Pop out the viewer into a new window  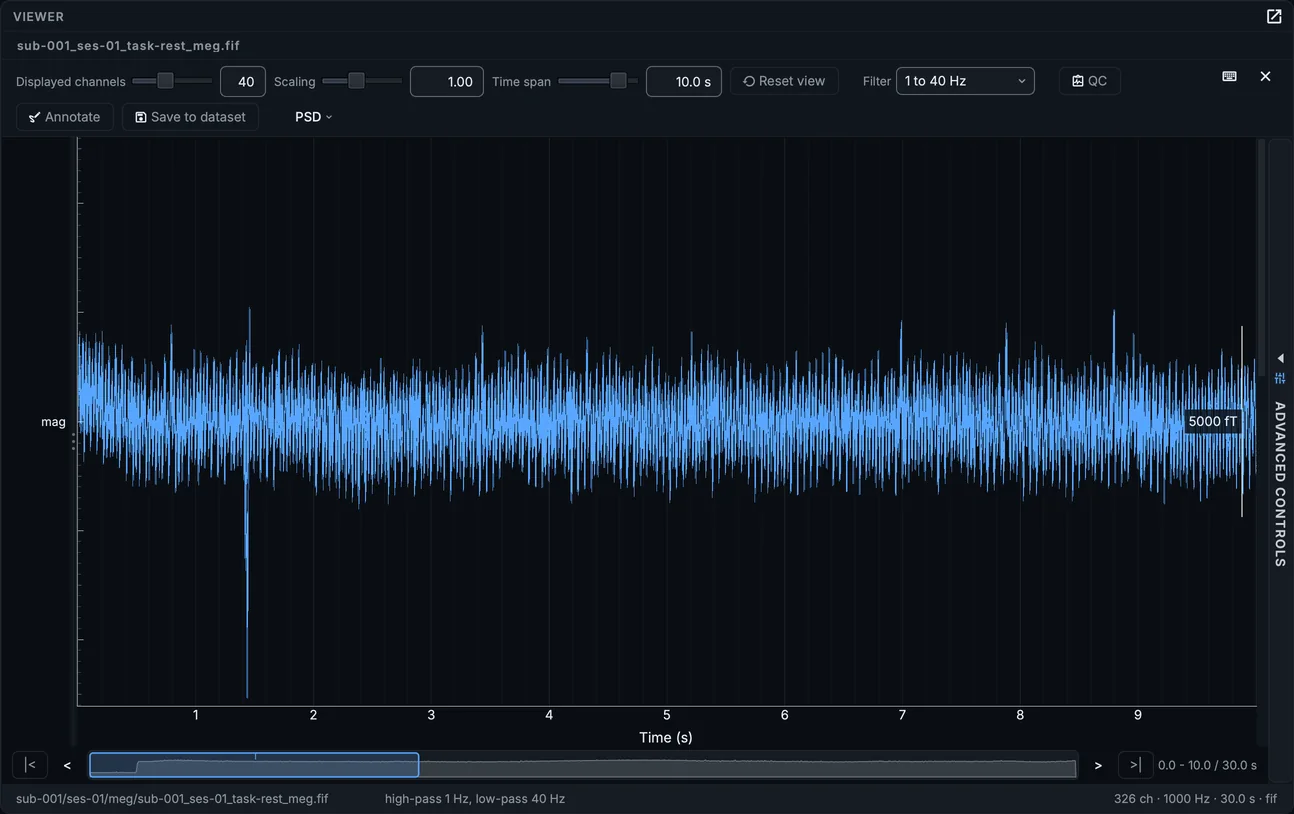tap(1274, 16)
